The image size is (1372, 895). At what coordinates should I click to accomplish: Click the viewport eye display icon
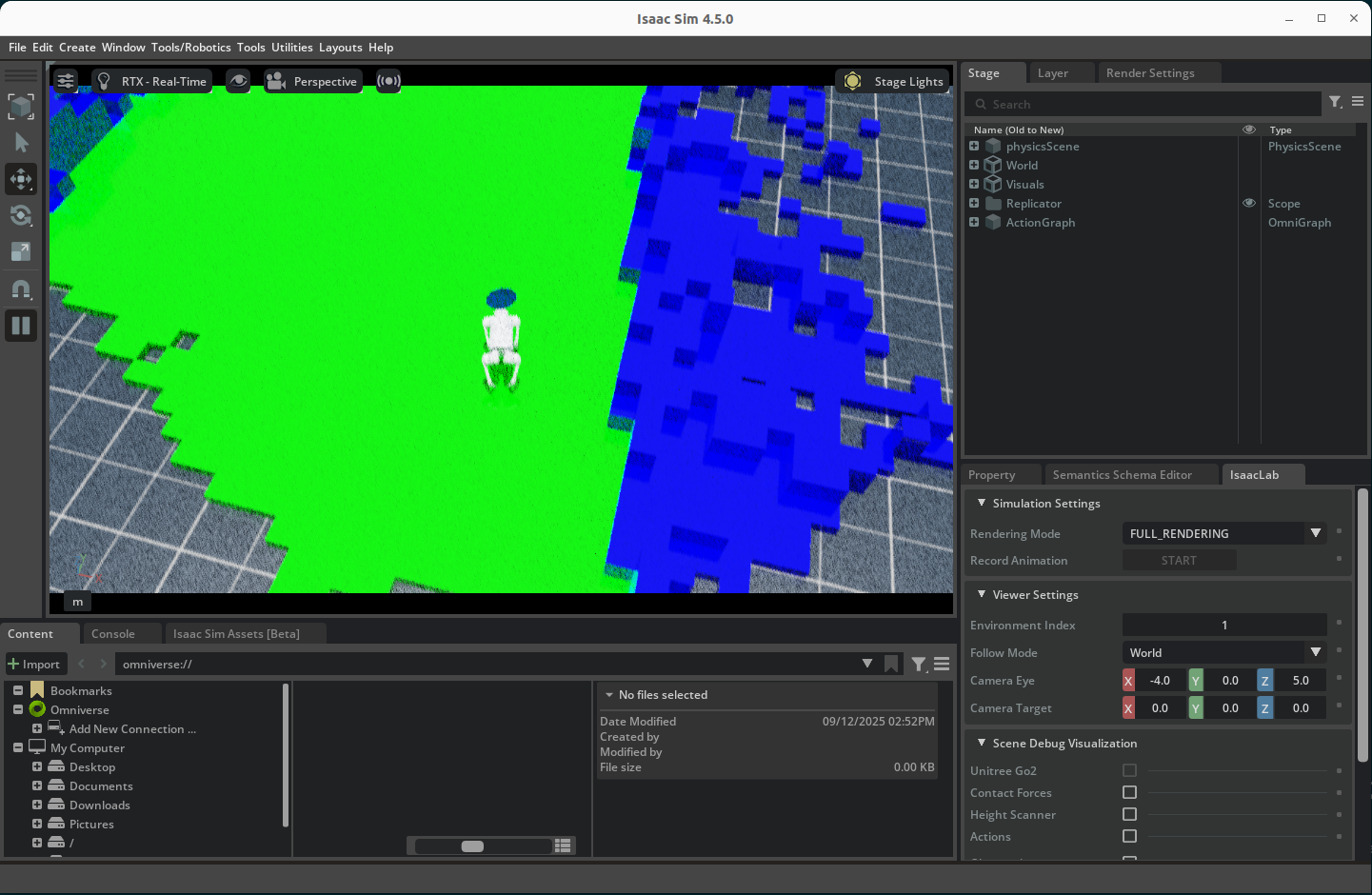(x=238, y=81)
